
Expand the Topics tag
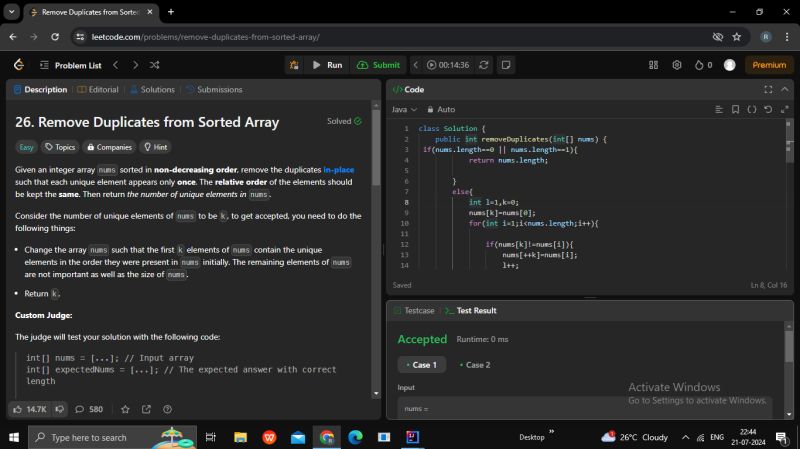(x=60, y=147)
